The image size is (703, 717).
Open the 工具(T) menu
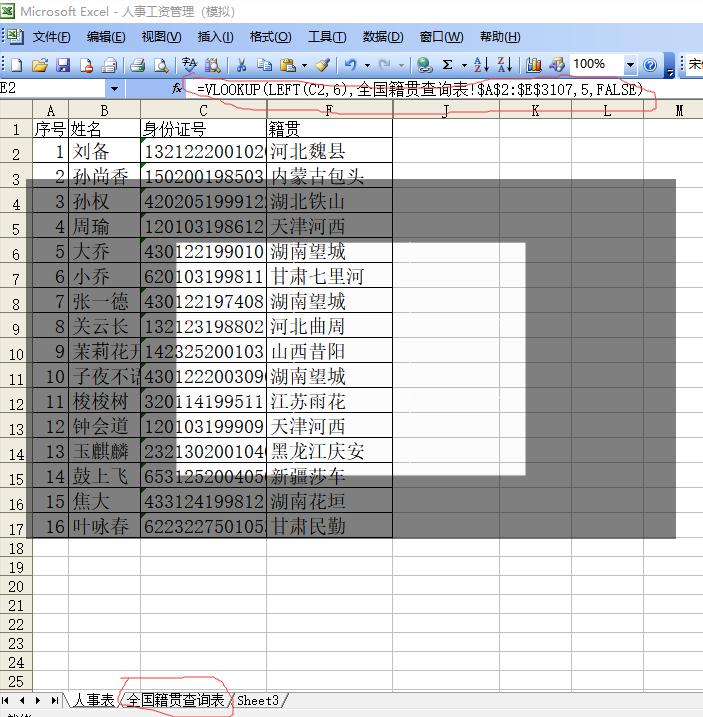327,37
